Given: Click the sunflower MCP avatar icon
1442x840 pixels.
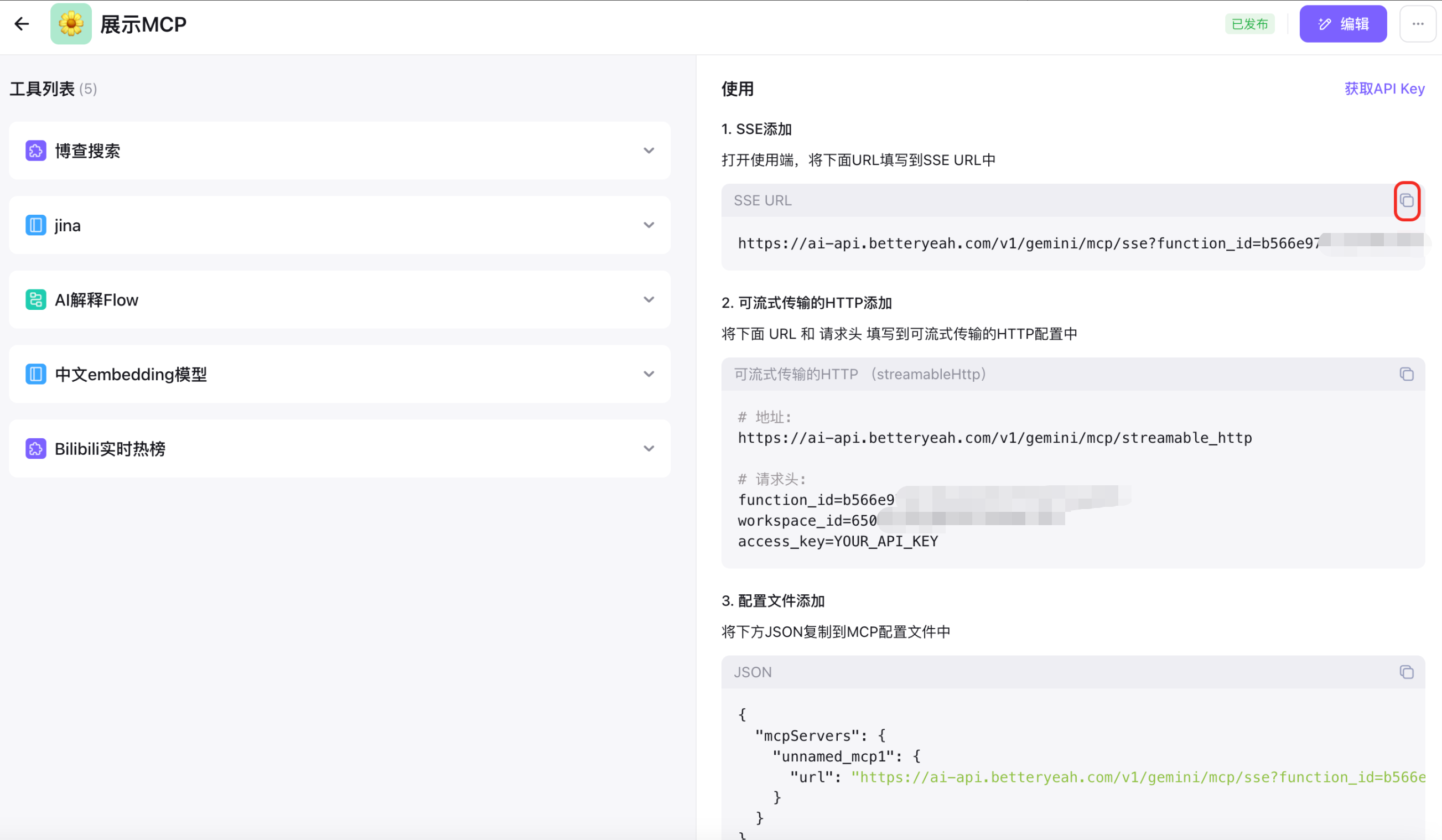Looking at the screenshot, I should click(71, 24).
